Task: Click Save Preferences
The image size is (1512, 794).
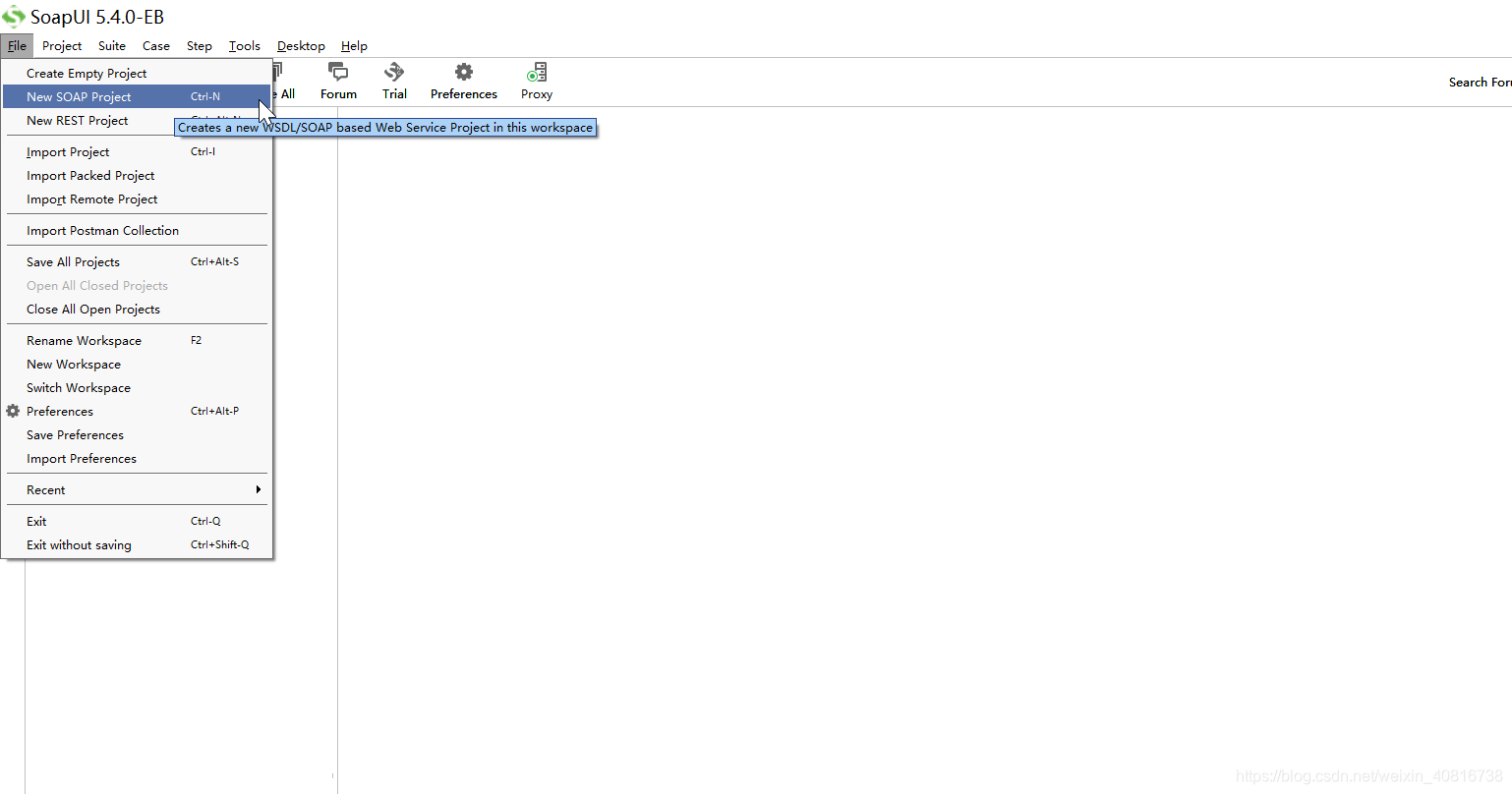Action: [x=137, y=435]
